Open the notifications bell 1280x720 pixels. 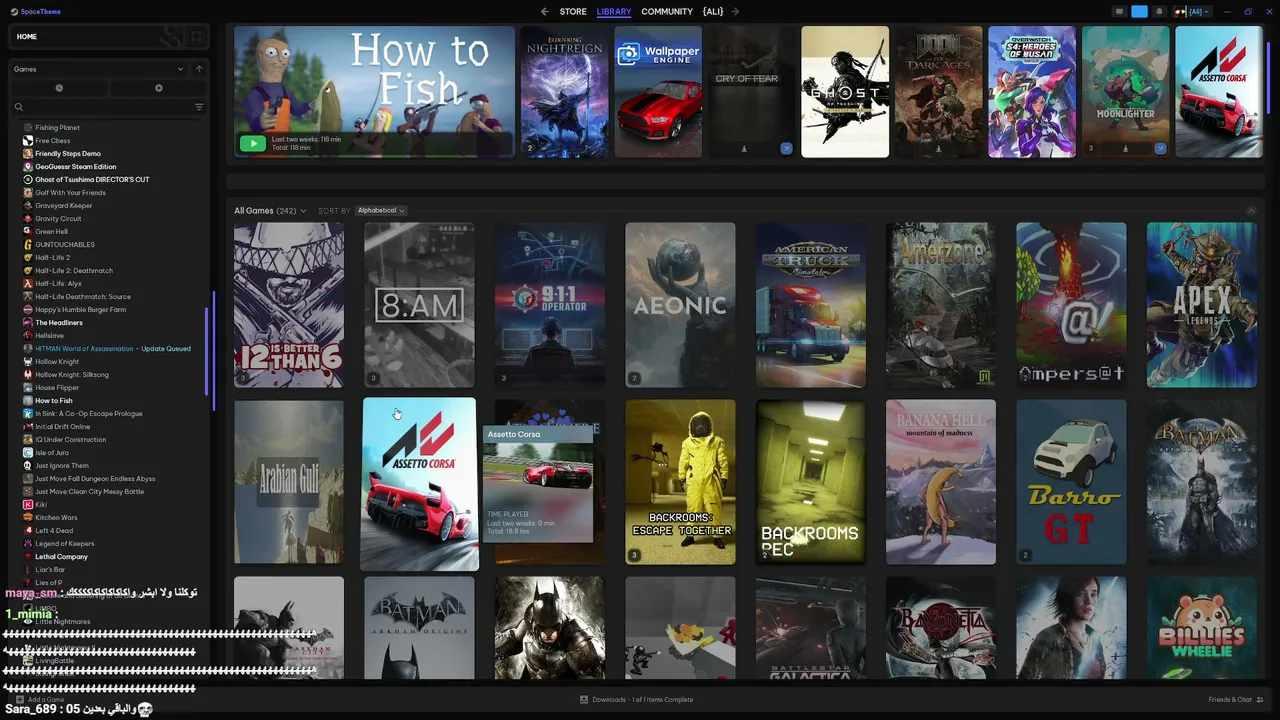coord(1159,12)
